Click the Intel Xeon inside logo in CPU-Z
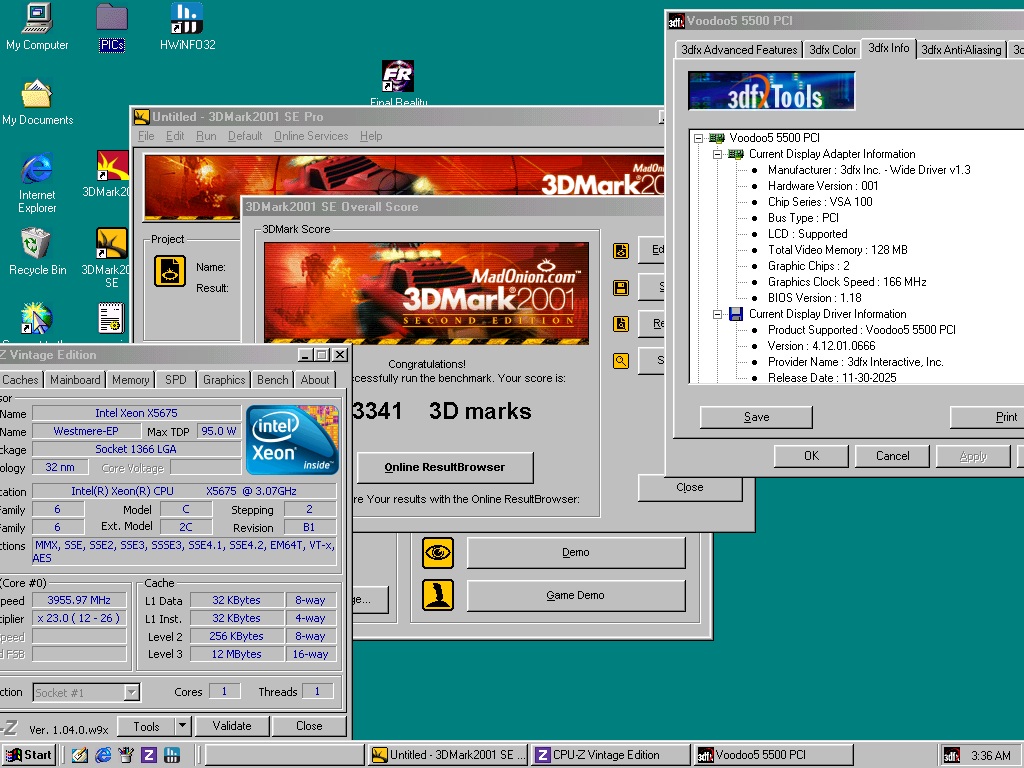This screenshot has width=1024, height=768. tap(292, 440)
